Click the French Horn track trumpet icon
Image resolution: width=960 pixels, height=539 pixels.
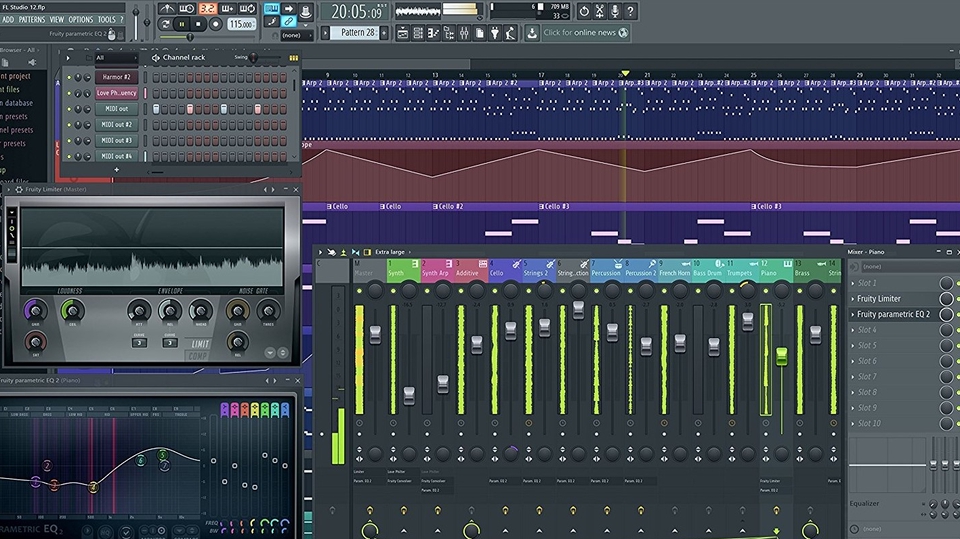(686, 264)
